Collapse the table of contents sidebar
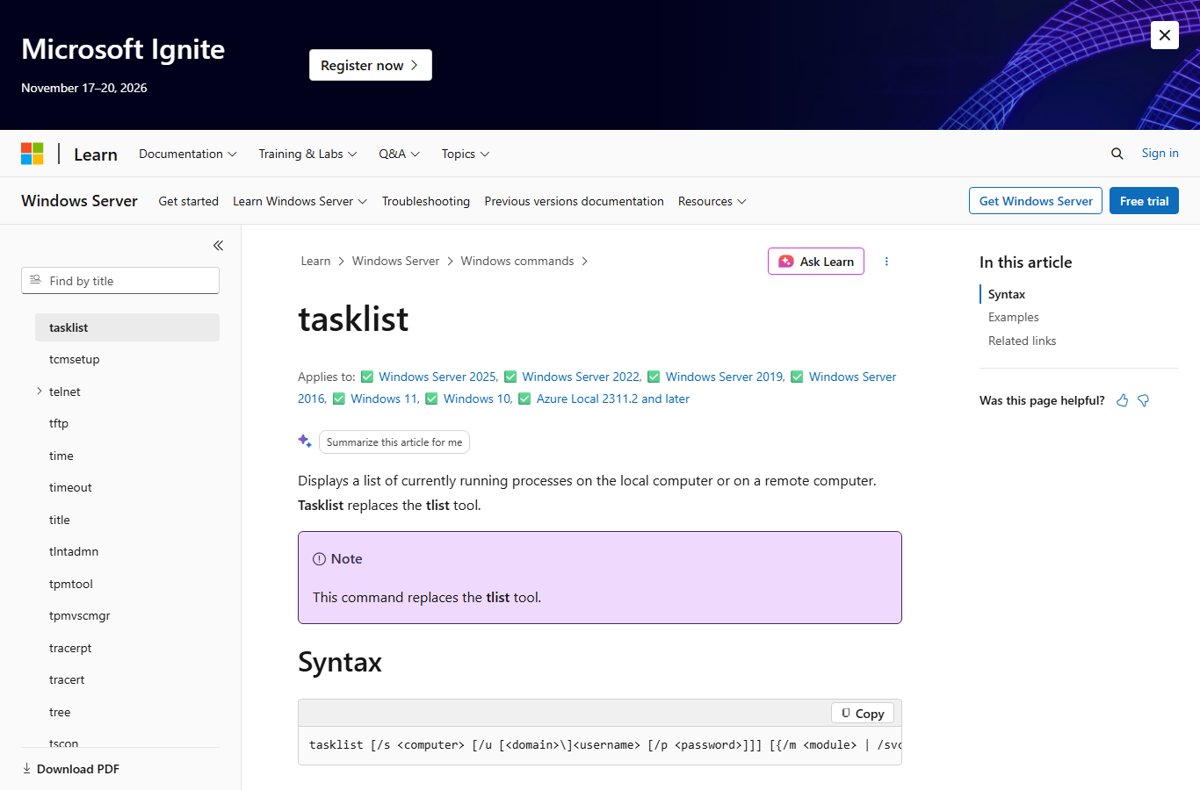This screenshot has height=790, width=1200. click(x=218, y=245)
